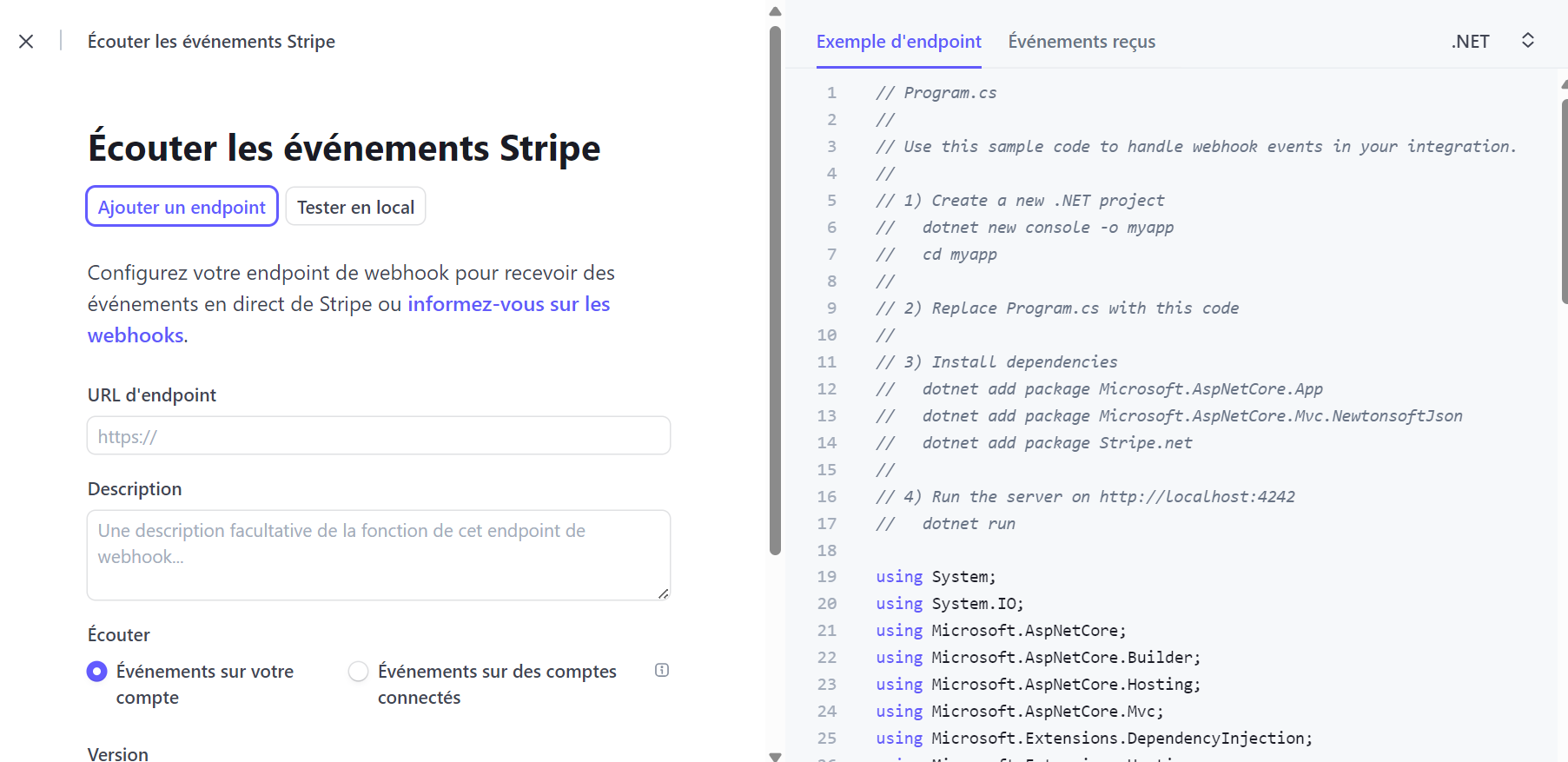Select Événements sur des comptes connectés radio
The width and height of the screenshot is (1568, 762).
[x=358, y=672]
